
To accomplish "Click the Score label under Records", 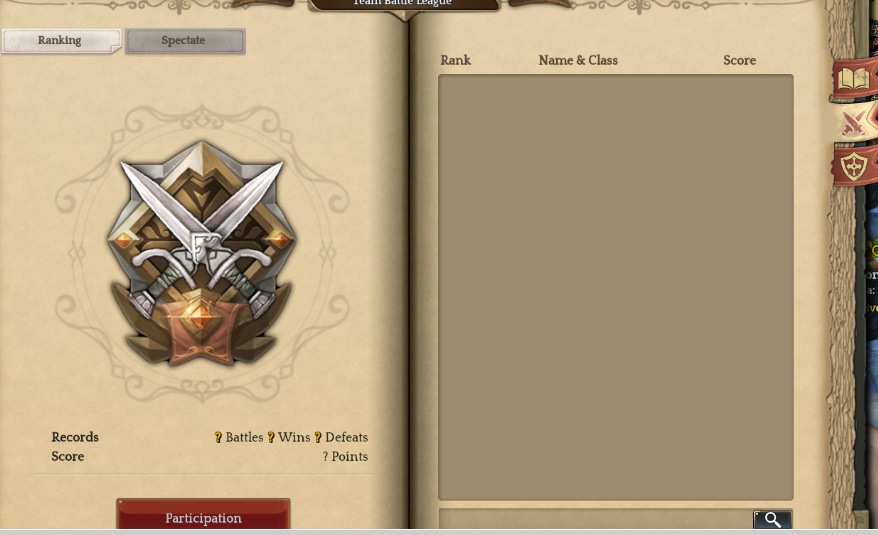I will [x=68, y=457].
